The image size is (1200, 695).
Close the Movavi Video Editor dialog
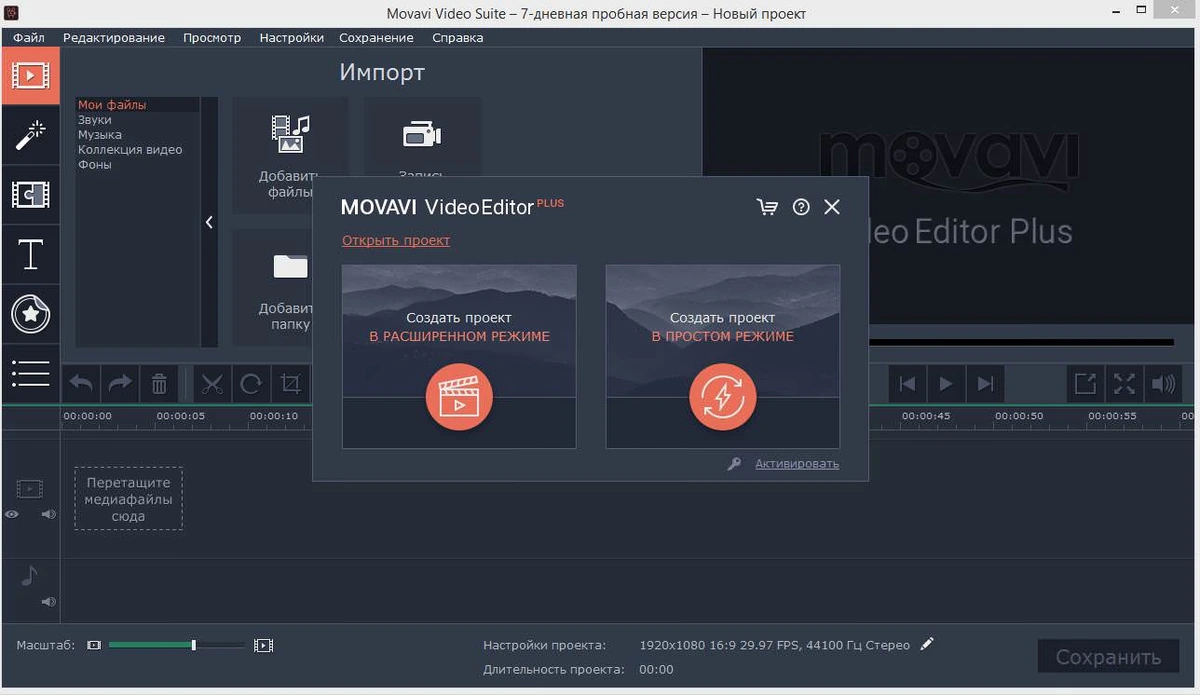pos(832,207)
